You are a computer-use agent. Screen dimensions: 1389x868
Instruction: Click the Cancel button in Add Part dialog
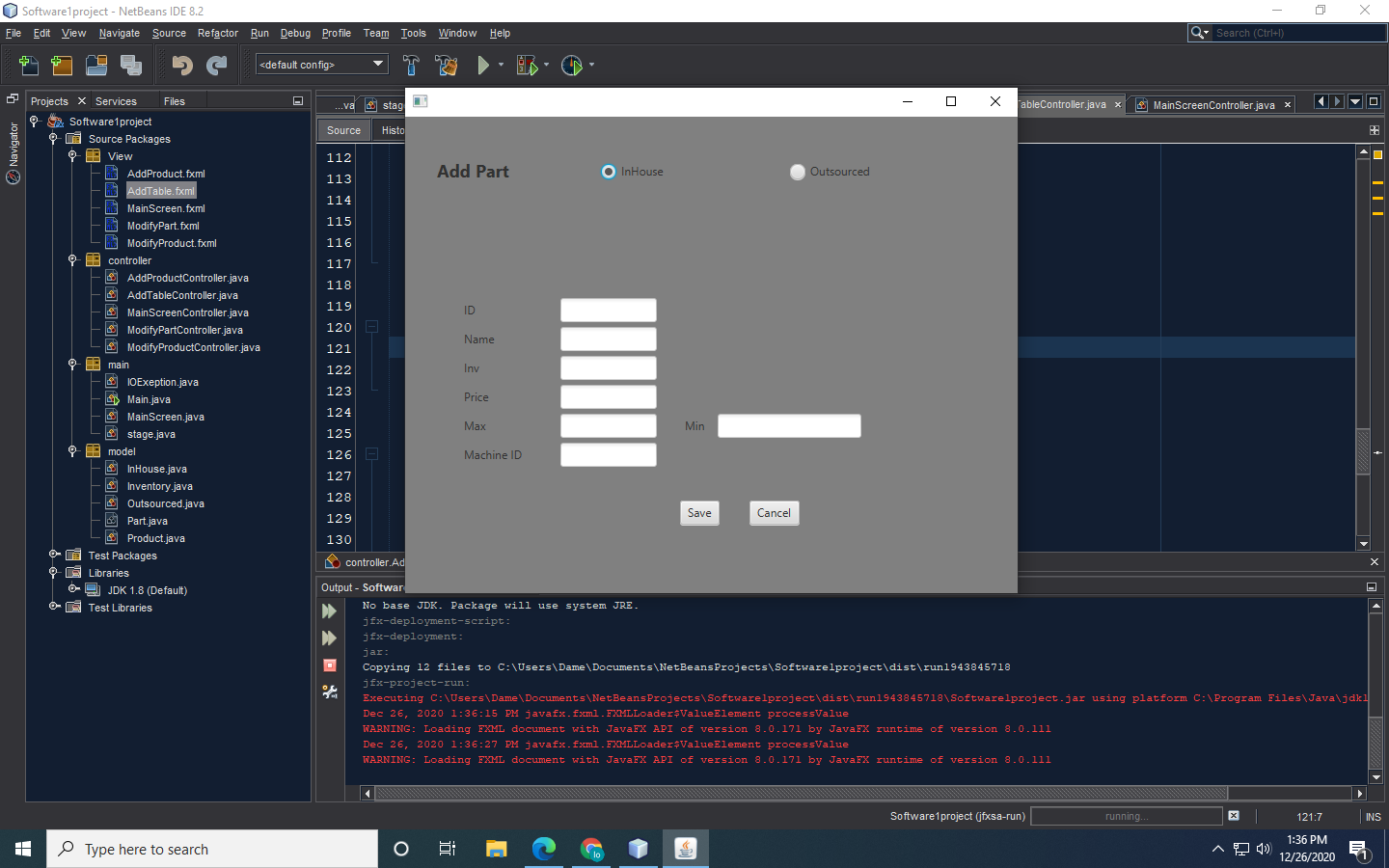(774, 512)
